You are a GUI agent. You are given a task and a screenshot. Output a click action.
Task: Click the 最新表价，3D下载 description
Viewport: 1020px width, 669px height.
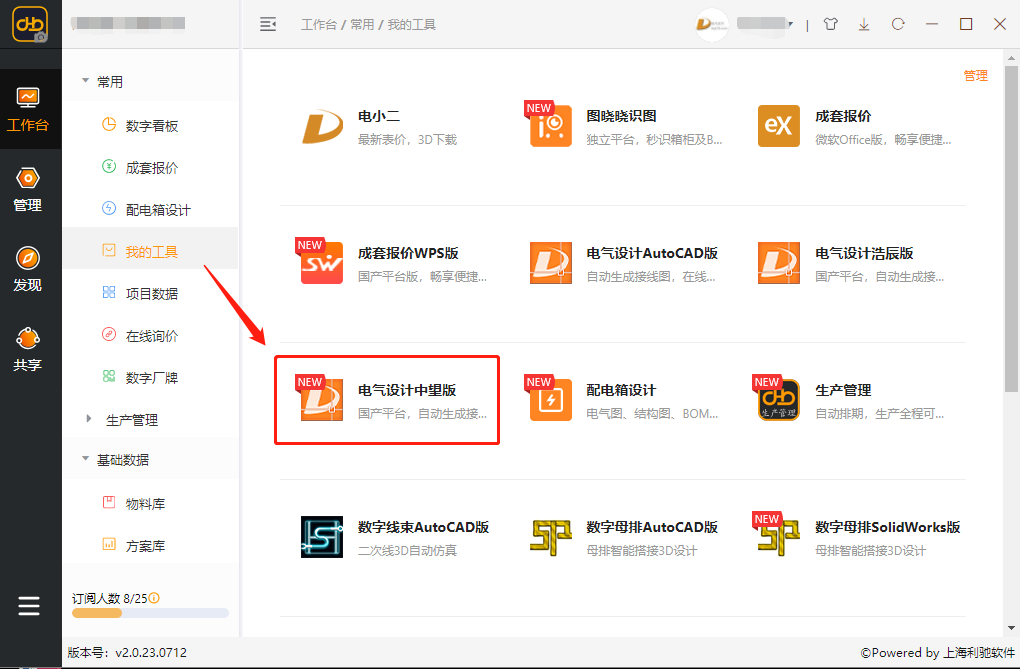(407, 139)
